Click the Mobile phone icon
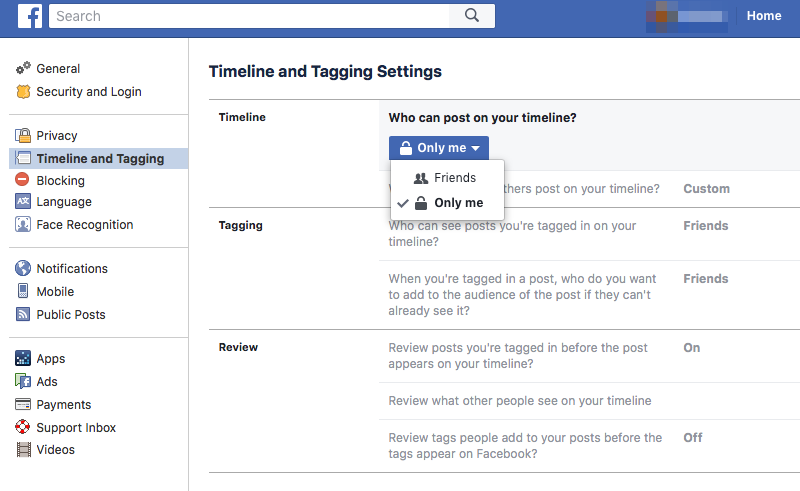800x491 pixels. click(23, 291)
